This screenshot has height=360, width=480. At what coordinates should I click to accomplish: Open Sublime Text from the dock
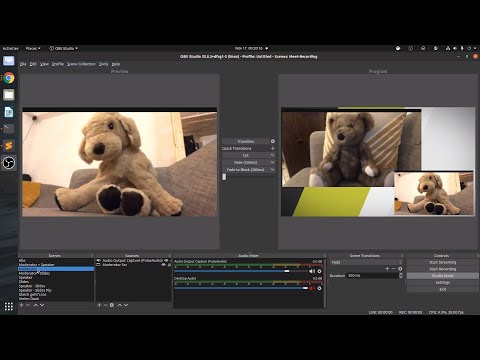(9, 146)
